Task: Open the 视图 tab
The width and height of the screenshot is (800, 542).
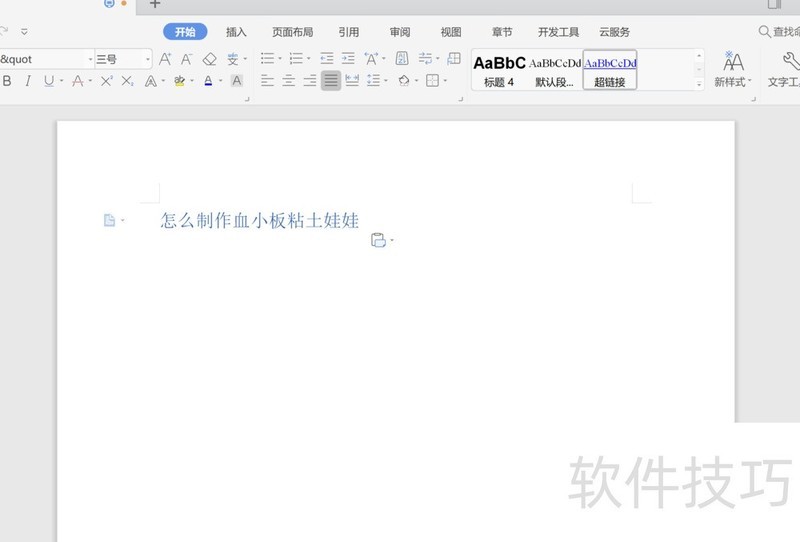Action: point(451,32)
